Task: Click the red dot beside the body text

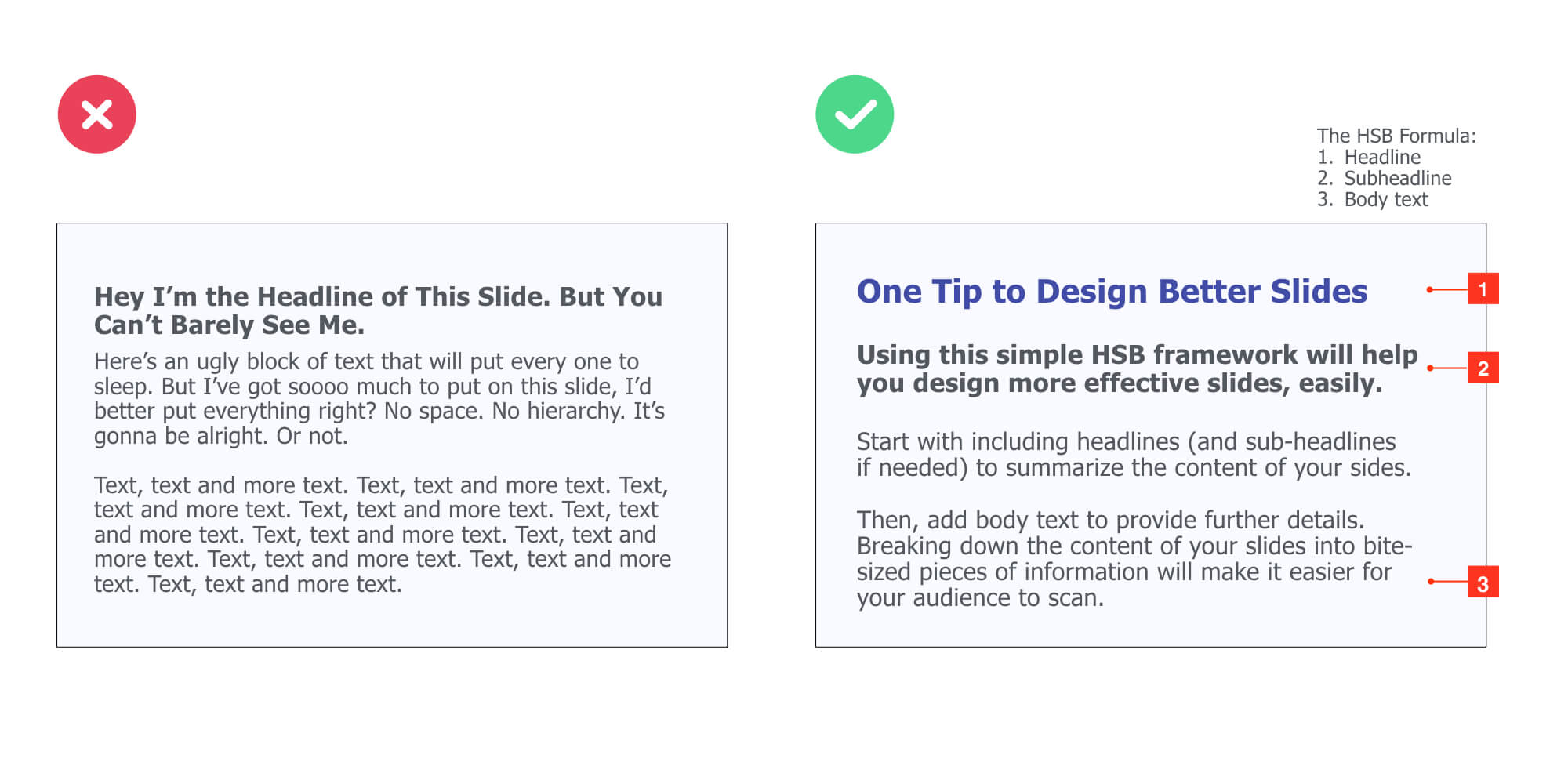Action: 1430,582
